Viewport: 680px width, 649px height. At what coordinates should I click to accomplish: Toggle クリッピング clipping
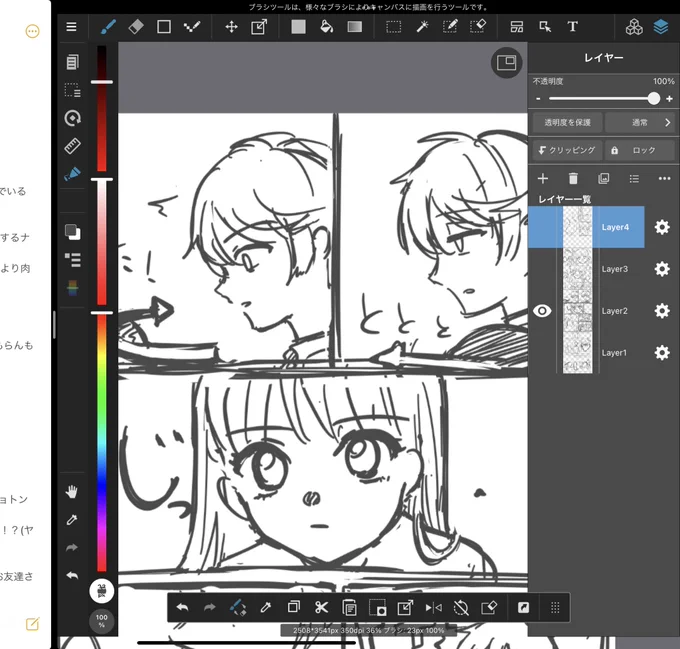click(x=567, y=150)
